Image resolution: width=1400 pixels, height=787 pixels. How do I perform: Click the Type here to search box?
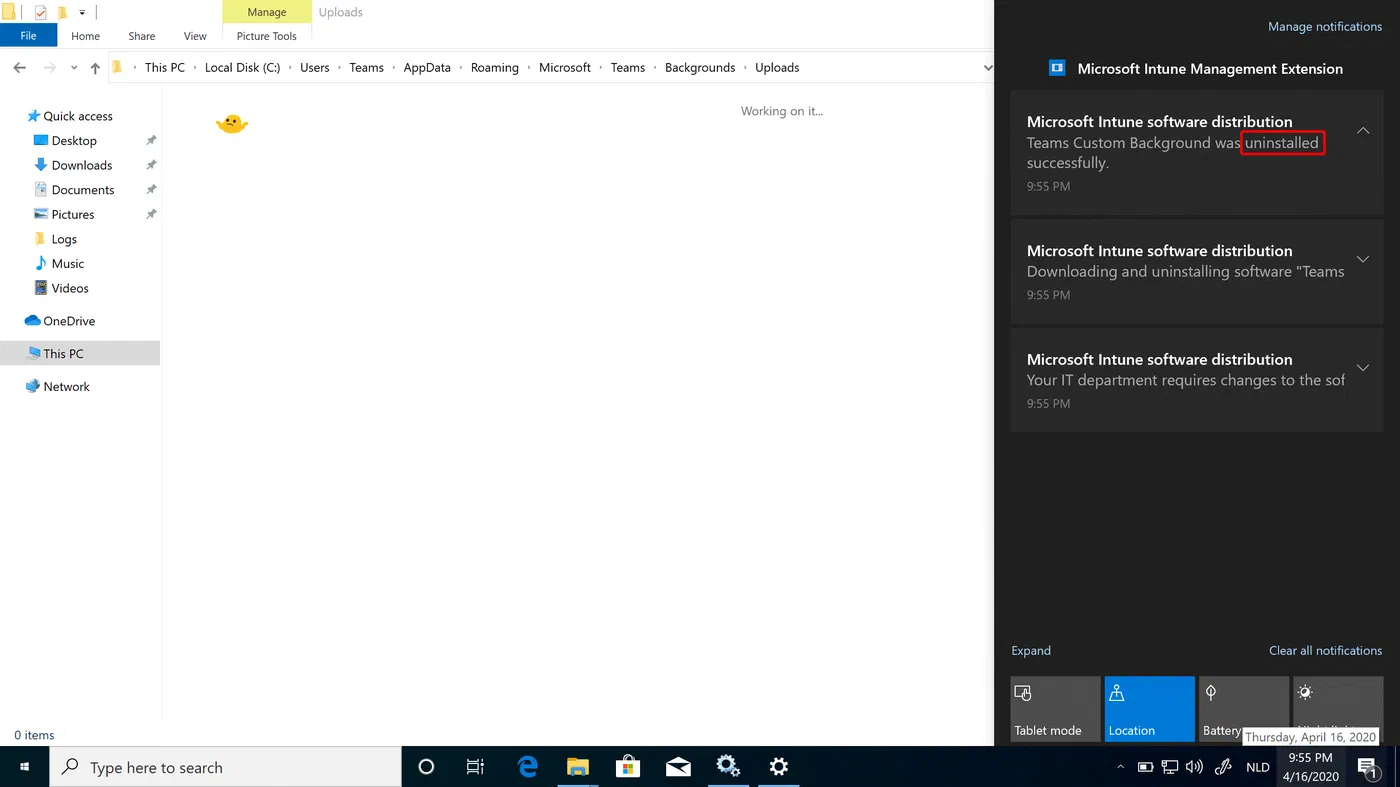225,767
